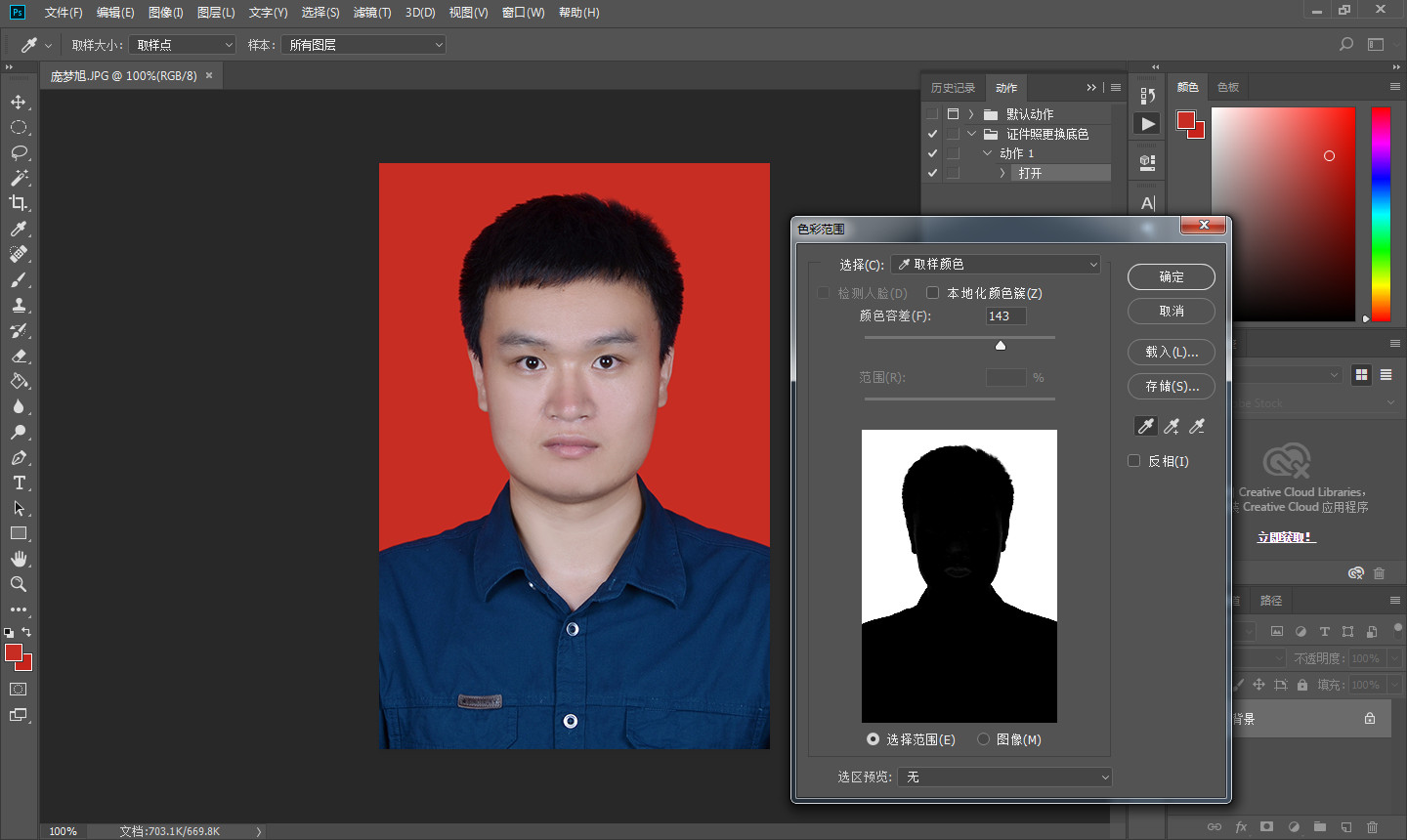Open the 立即获取 link
The height and width of the screenshot is (840, 1407).
click(x=1286, y=537)
